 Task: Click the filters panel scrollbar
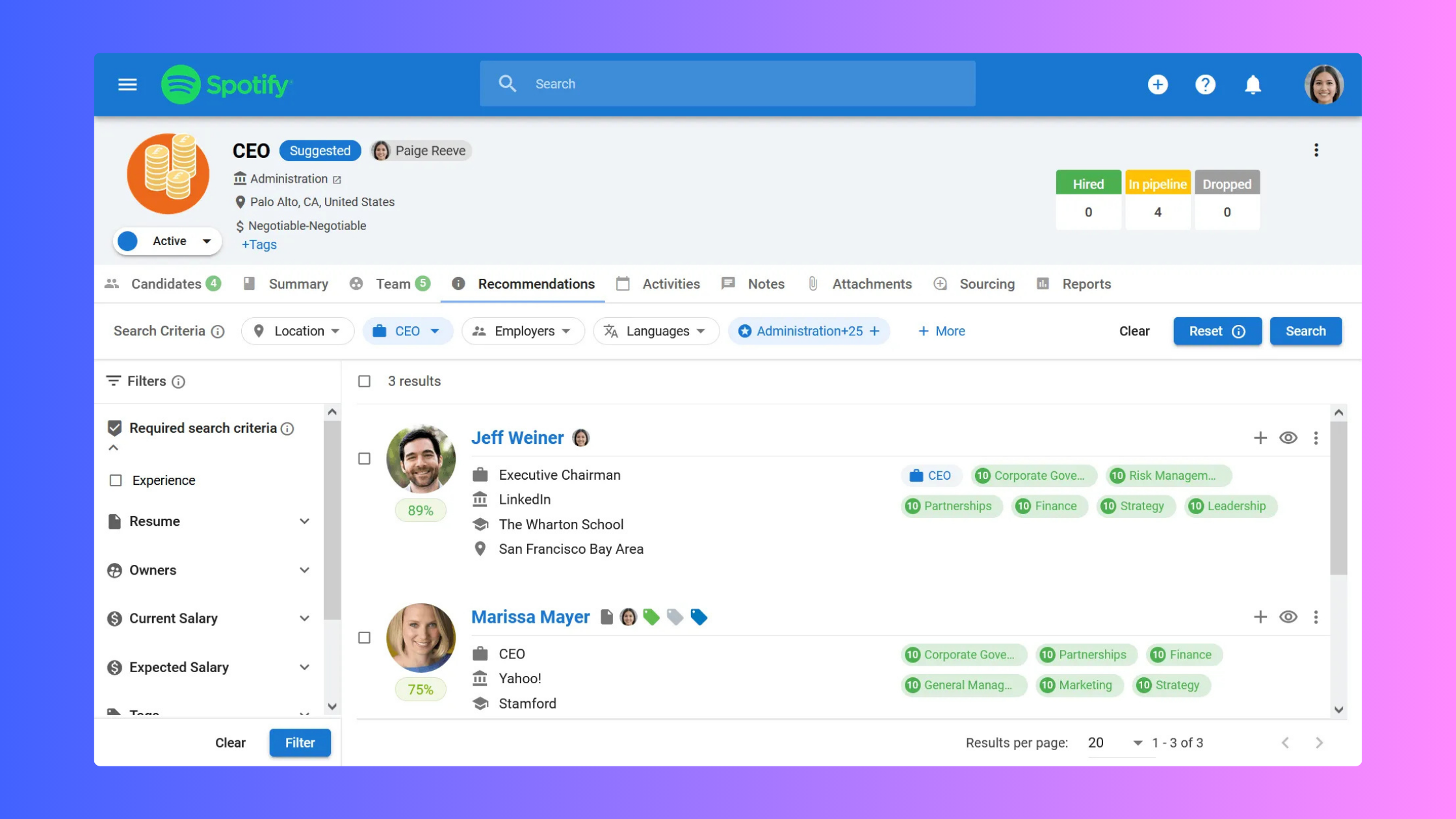coord(332,520)
